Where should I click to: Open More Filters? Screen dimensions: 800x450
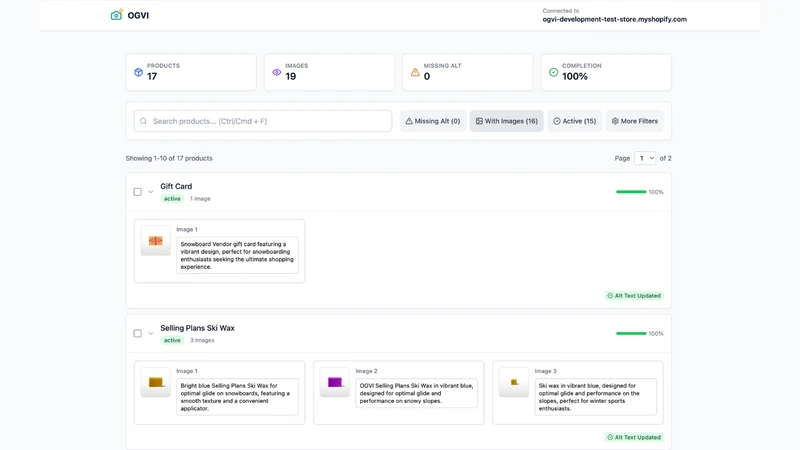635,121
